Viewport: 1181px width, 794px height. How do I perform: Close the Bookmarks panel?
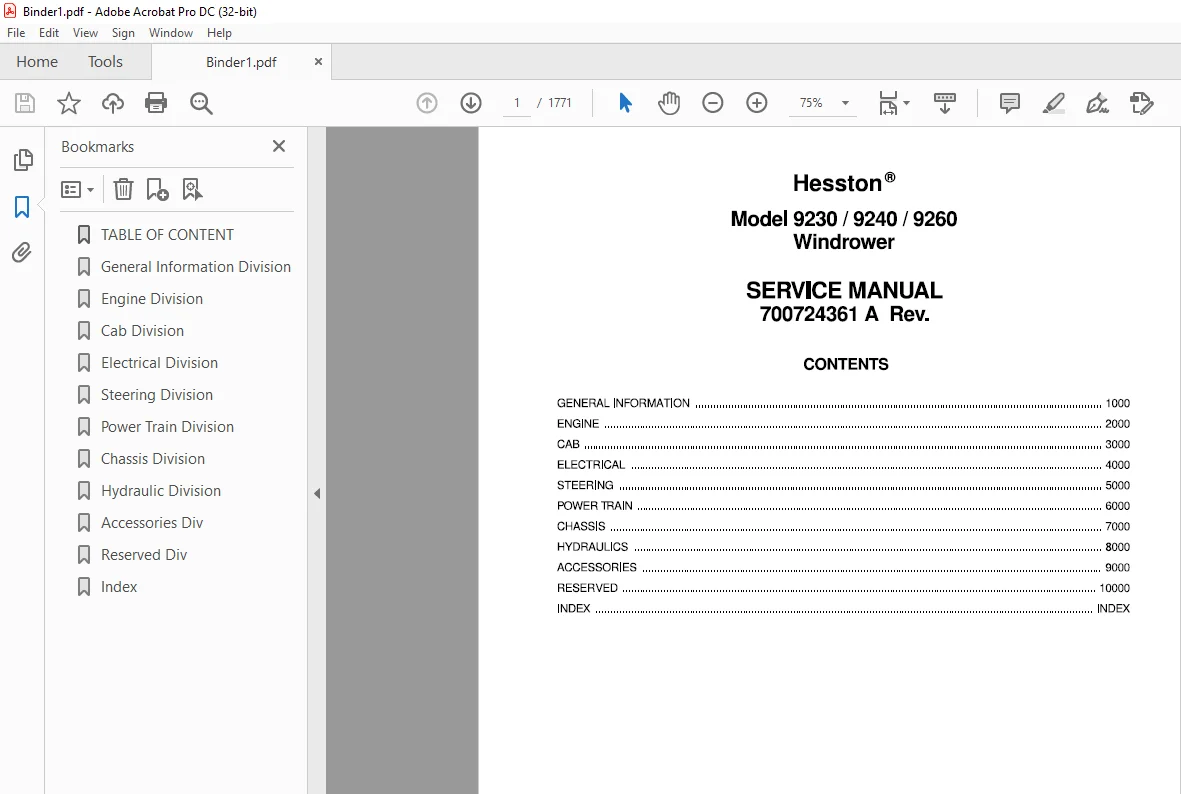279,146
